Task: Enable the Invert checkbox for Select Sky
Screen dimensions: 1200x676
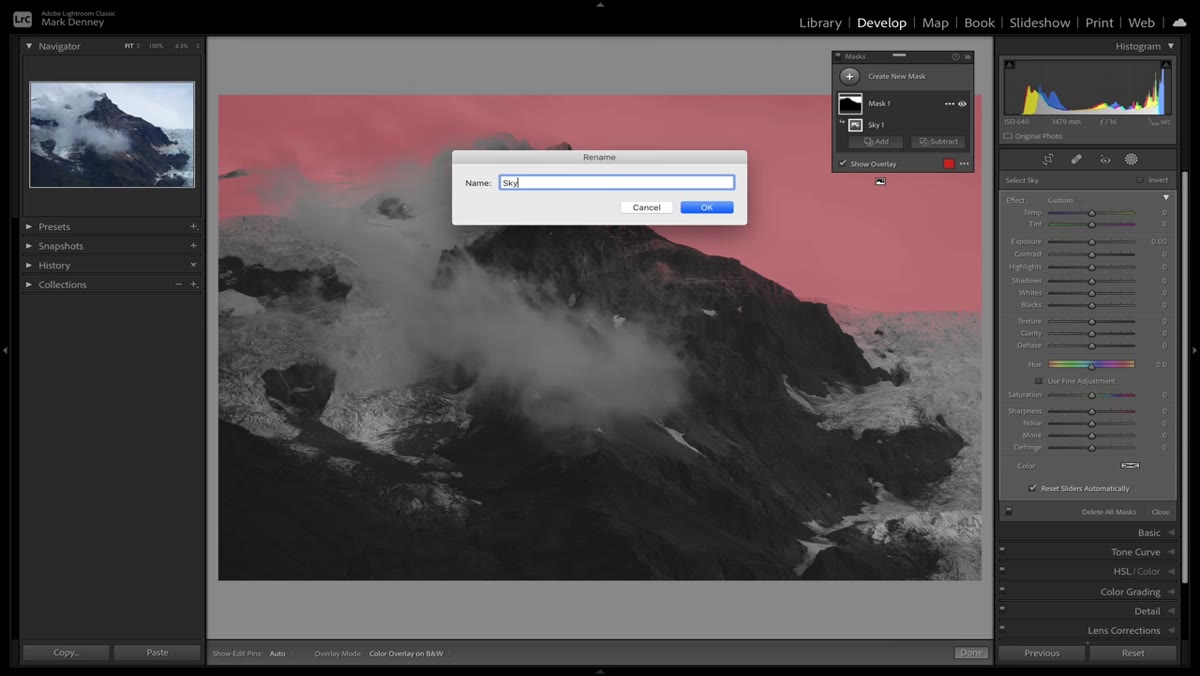Action: point(1139,180)
